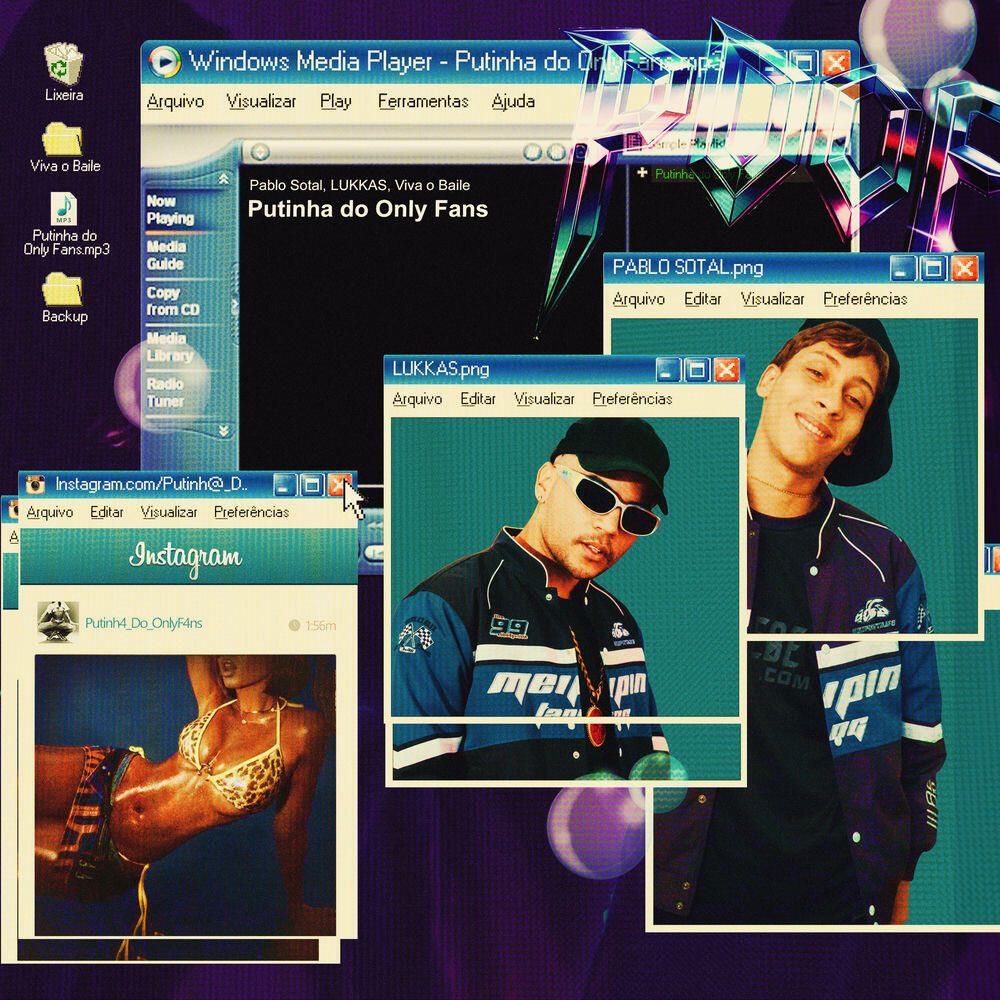Open the Visualizar menu in LUKKAS.png window
This screenshot has width=1000, height=1000.
(544, 399)
